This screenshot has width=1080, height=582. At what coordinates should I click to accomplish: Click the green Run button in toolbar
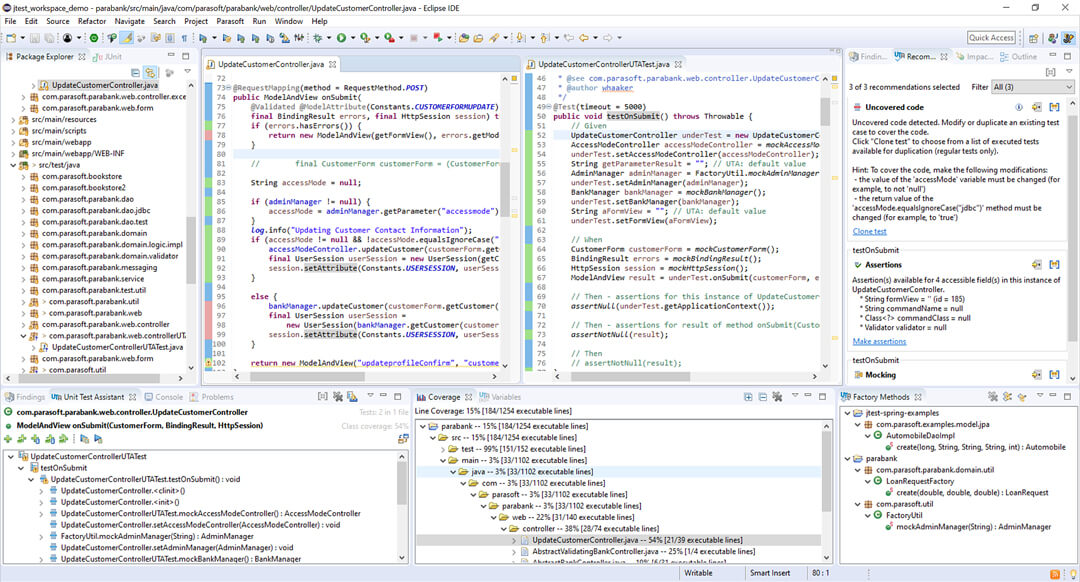(341, 38)
